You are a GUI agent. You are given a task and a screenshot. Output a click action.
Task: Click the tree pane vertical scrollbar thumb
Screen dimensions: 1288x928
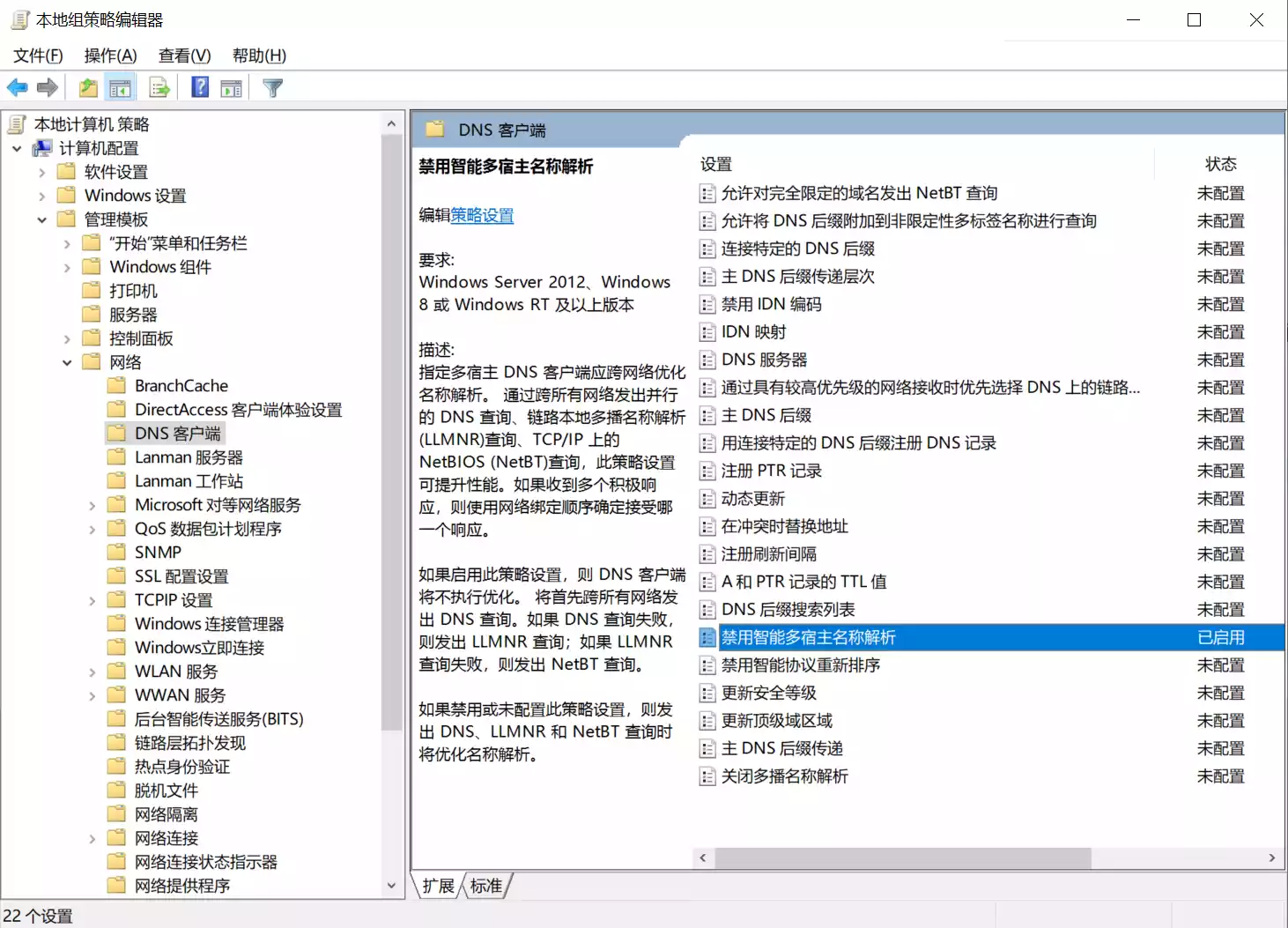[392, 433]
